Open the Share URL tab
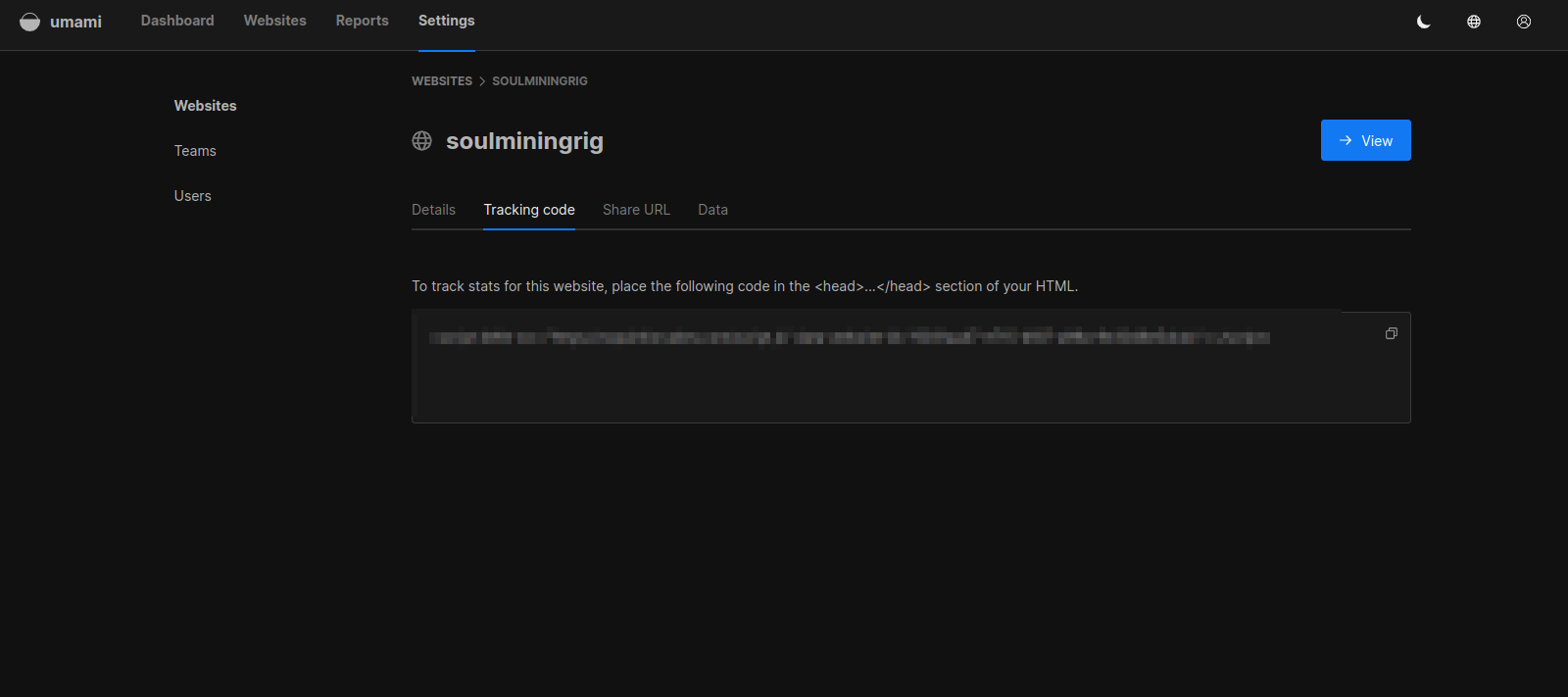This screenshot has height=697, width=1568. (637, 210)
